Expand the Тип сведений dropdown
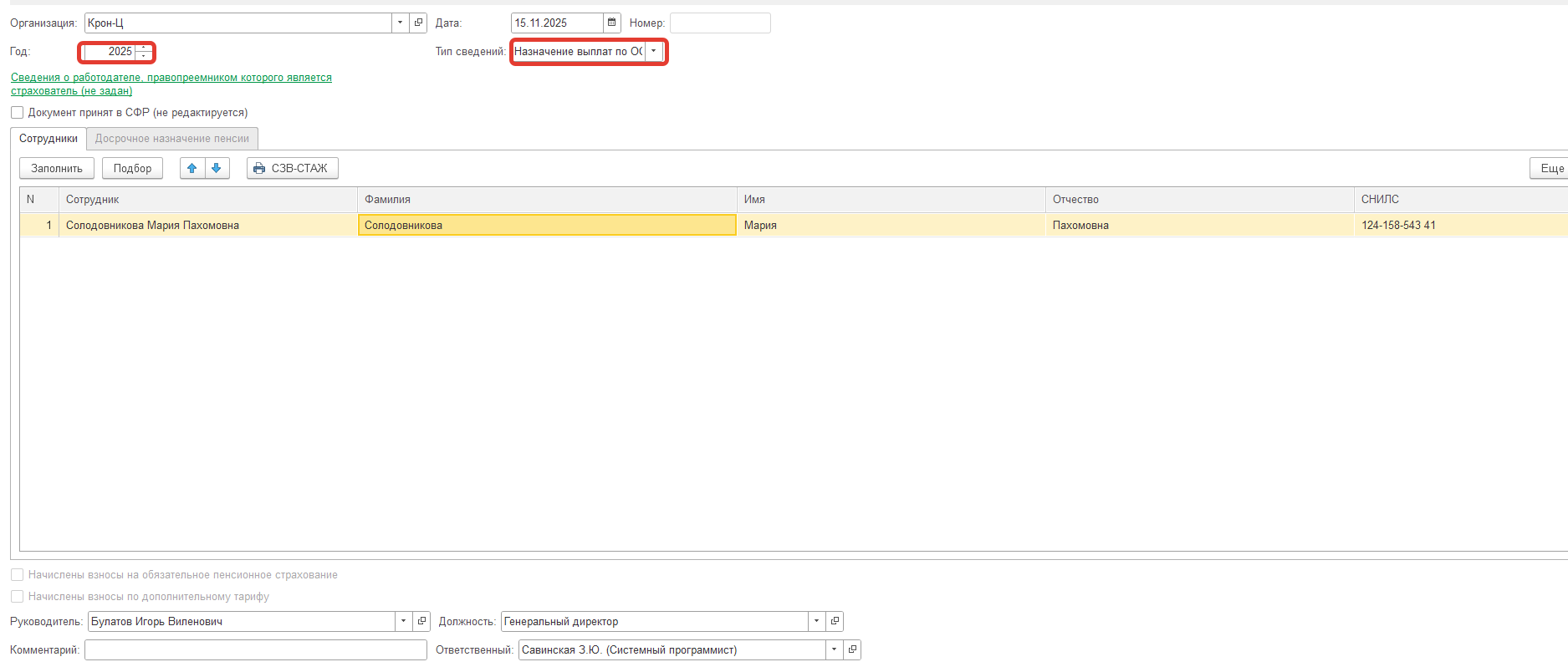Image resolution: width=1568 pixels, height=667 pixels. [654, 52]
